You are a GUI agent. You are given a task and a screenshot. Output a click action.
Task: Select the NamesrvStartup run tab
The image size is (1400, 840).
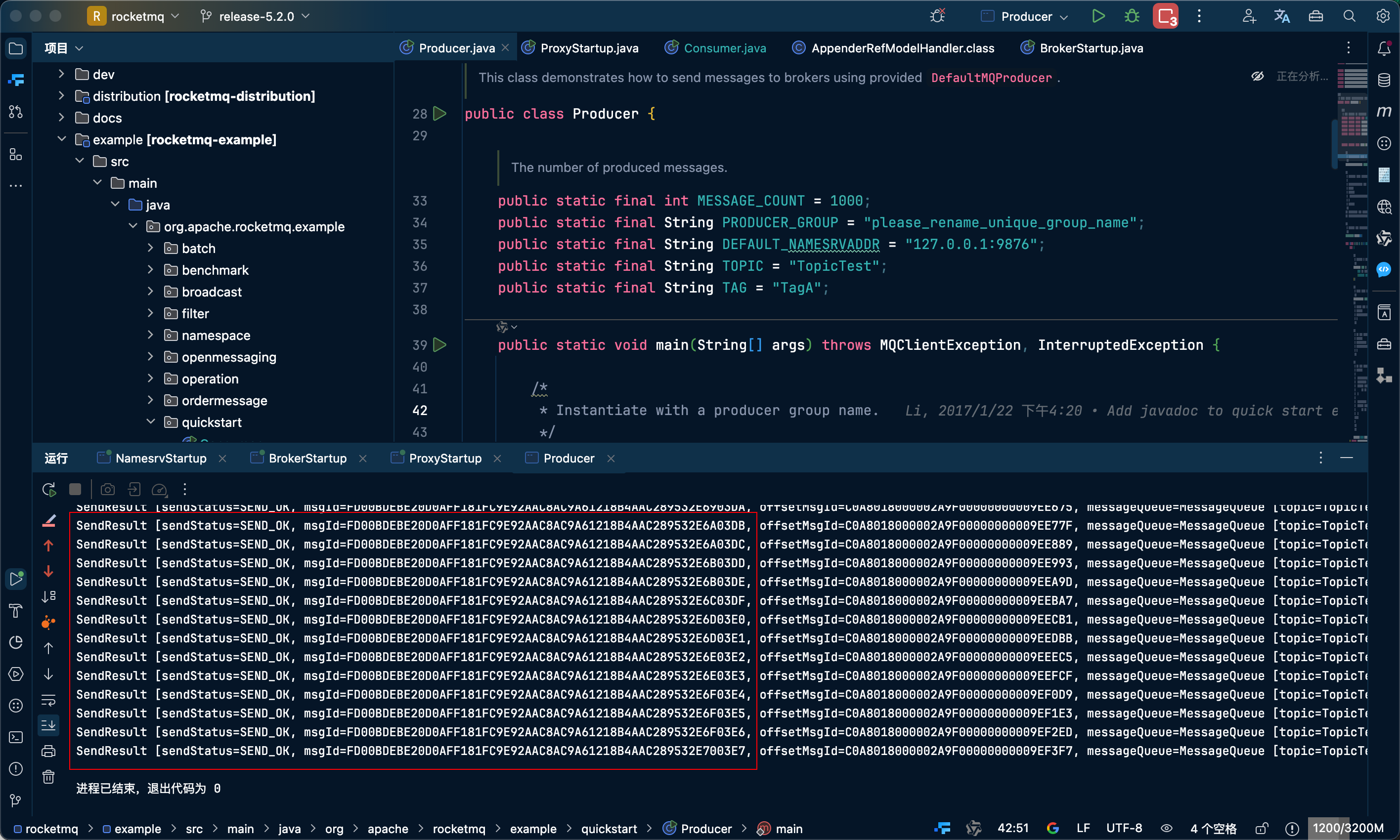point(161,458)
